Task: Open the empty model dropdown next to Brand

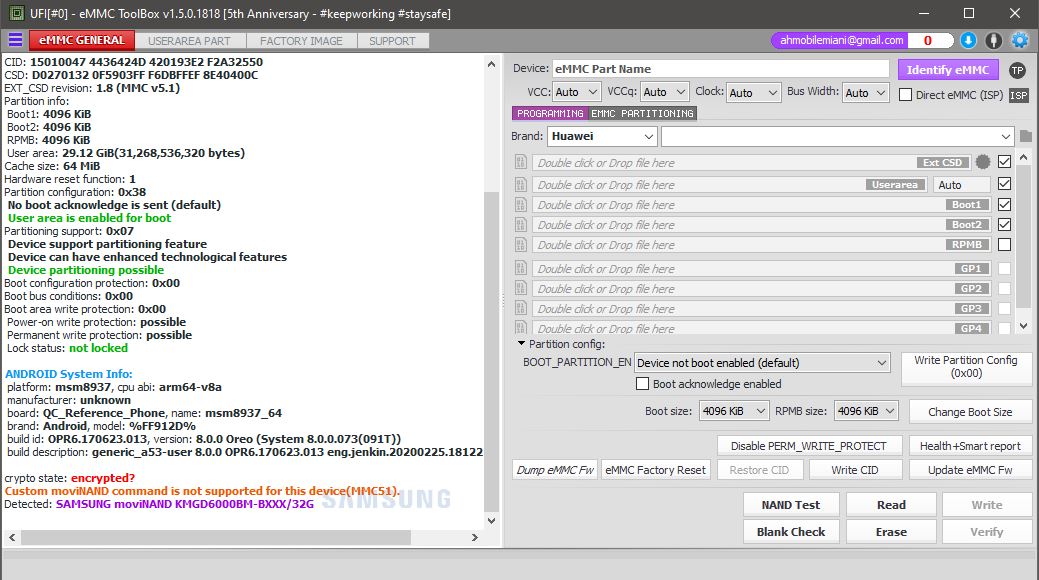Action: pyautogui.click(x=838, y=137)
